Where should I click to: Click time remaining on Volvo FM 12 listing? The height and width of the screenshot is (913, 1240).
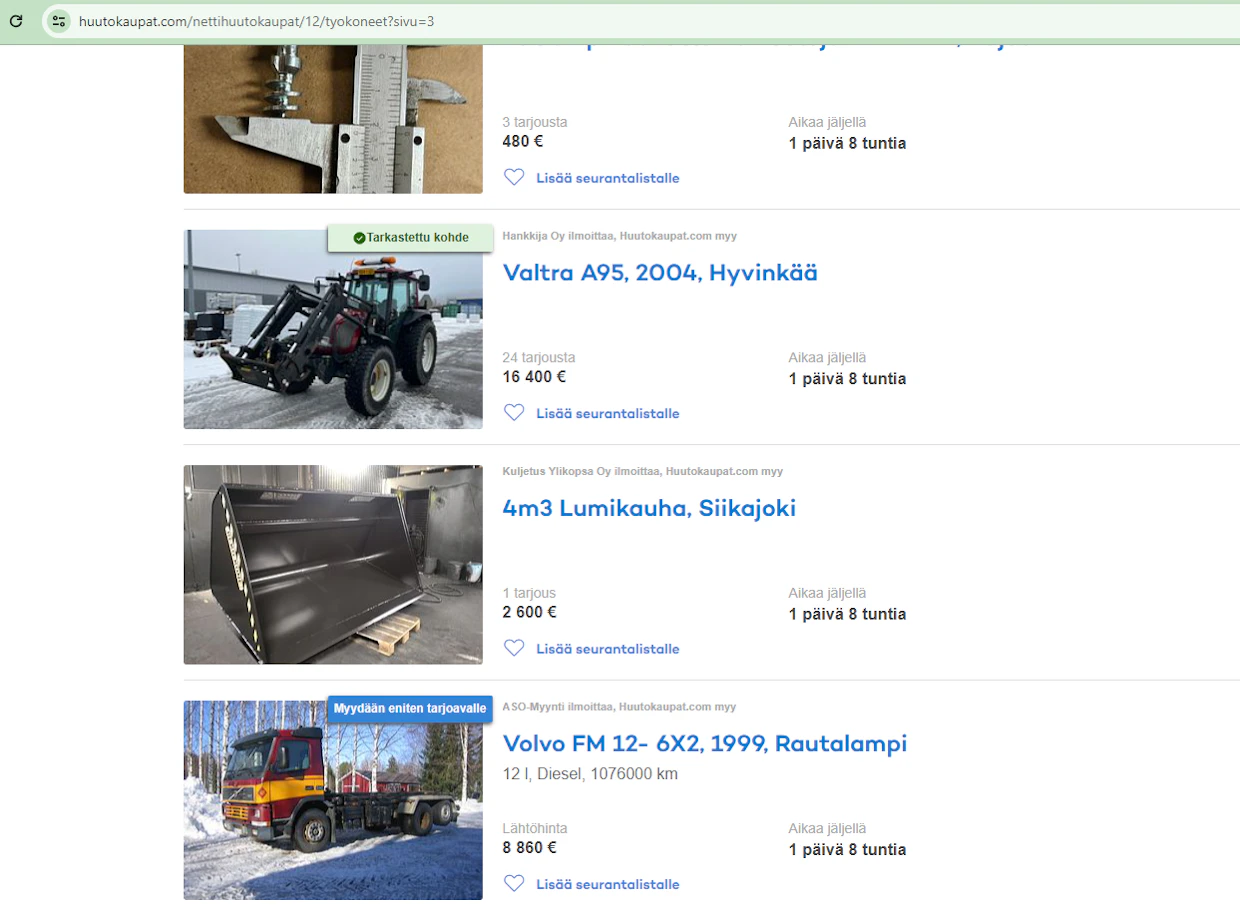pos(847,850)
